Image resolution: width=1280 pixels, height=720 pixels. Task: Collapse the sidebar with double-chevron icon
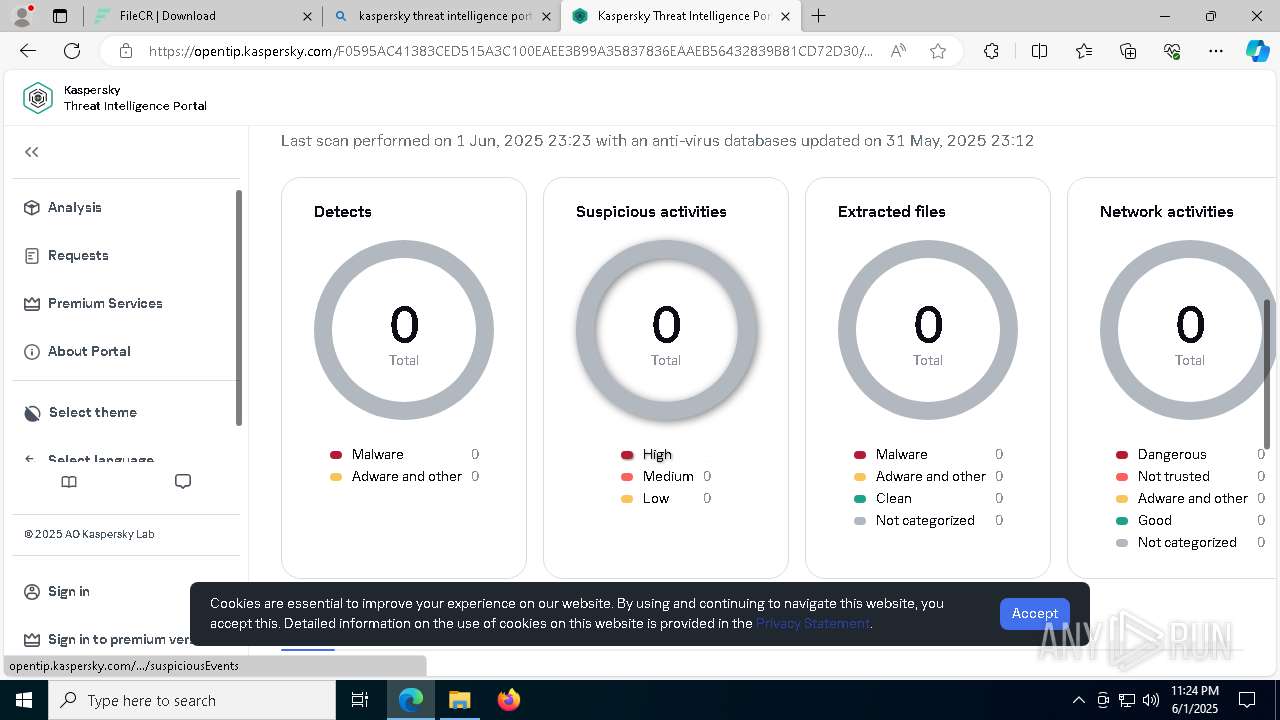(32, 152)
